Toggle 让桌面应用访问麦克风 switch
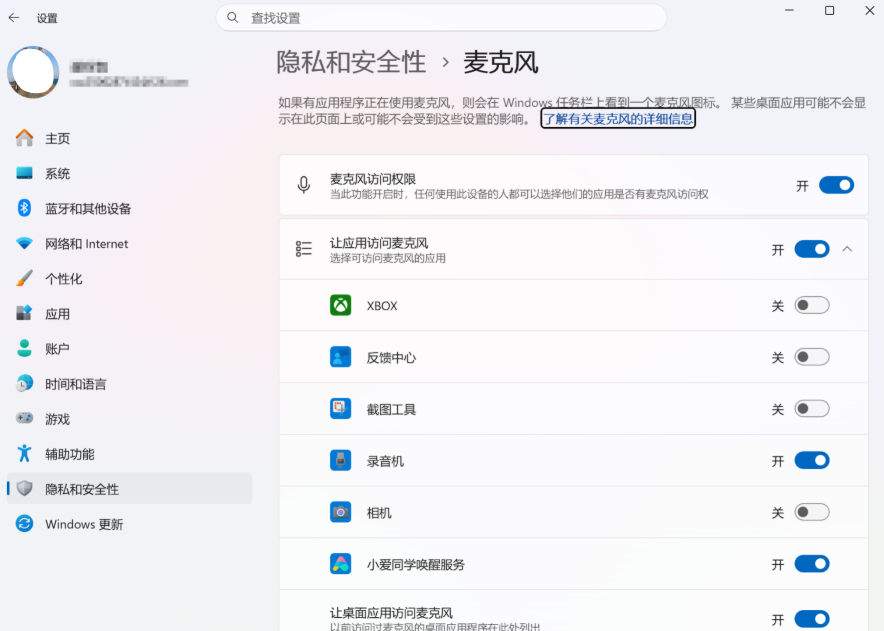 click(812, 619)
